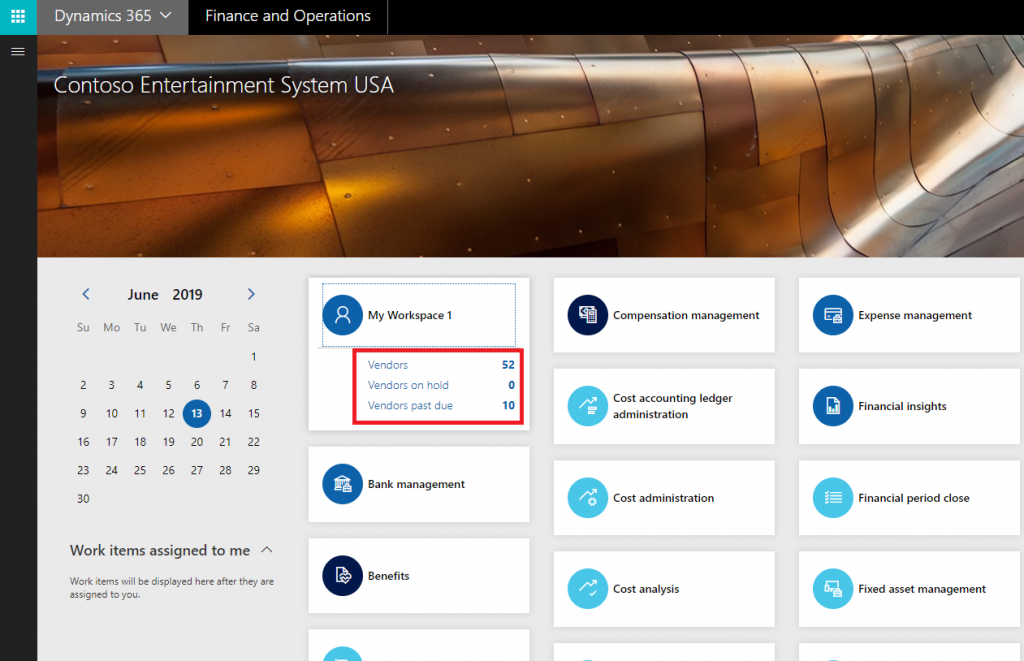This screenshot has height=661, width=1024.
Task: Click Contoso Entertainment System USA title
Action: pyautogui.click(x=223, y=86)
